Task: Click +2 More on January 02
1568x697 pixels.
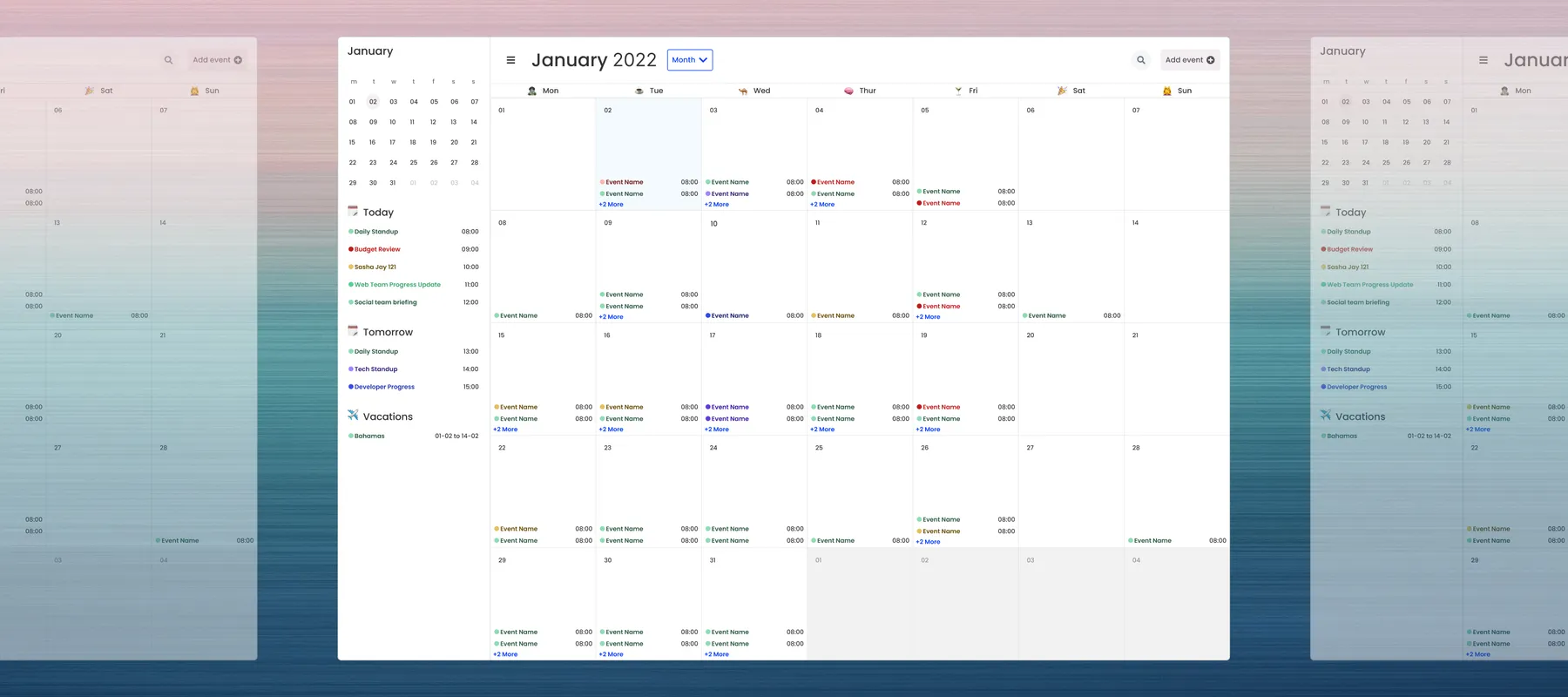Action: tap(612, 205)
